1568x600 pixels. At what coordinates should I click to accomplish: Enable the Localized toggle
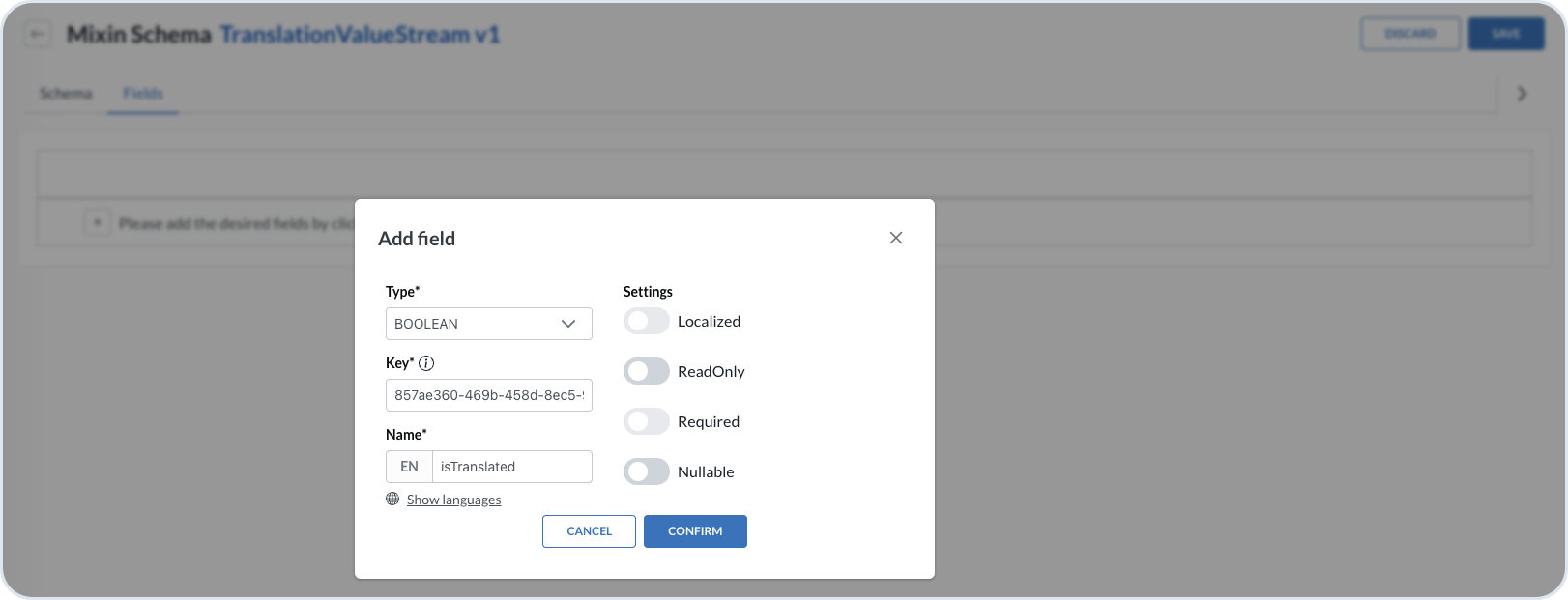pyautogui.click(x=646, y=321)
